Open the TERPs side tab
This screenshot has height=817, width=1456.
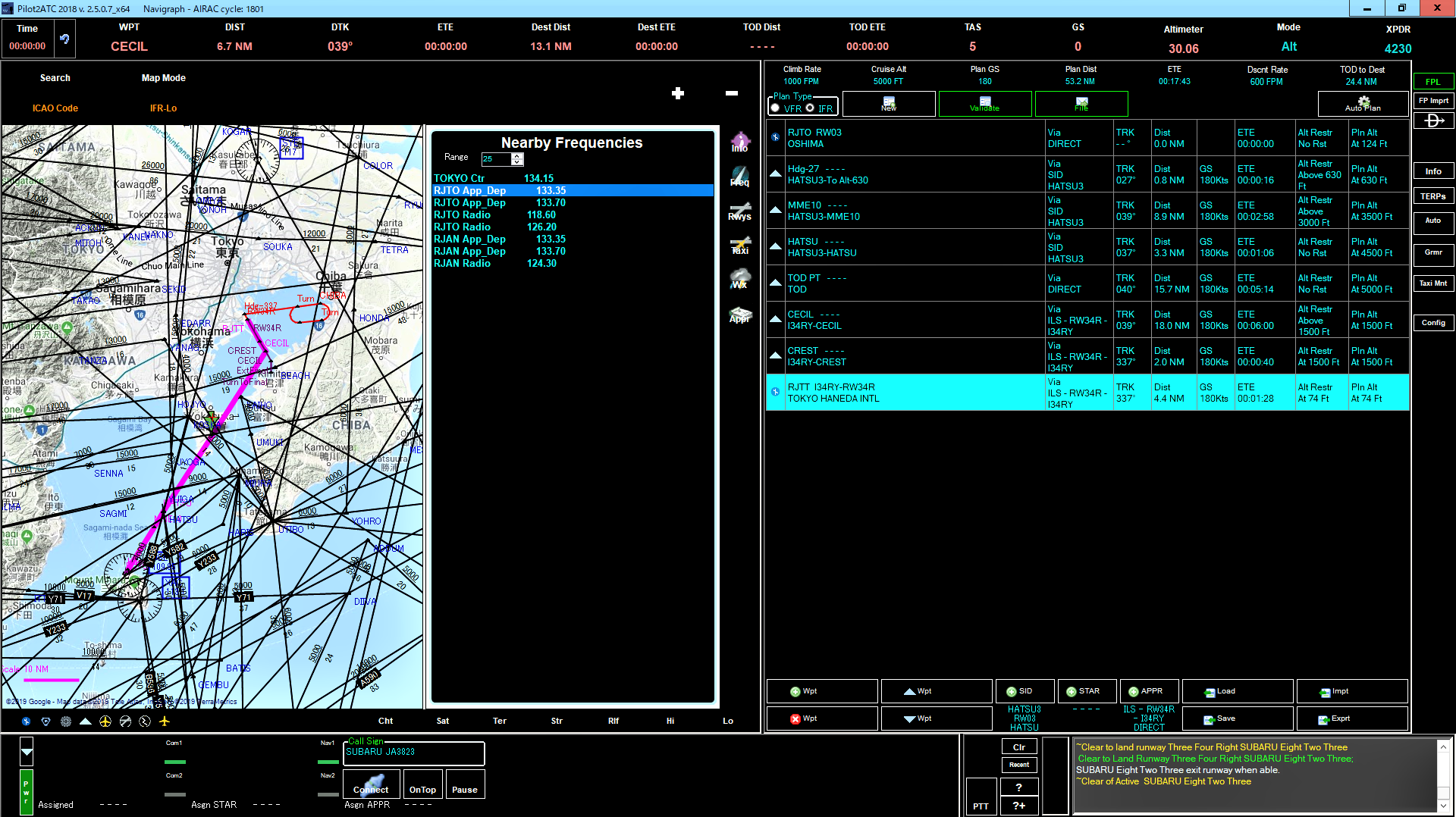[x=1433, y=196]
